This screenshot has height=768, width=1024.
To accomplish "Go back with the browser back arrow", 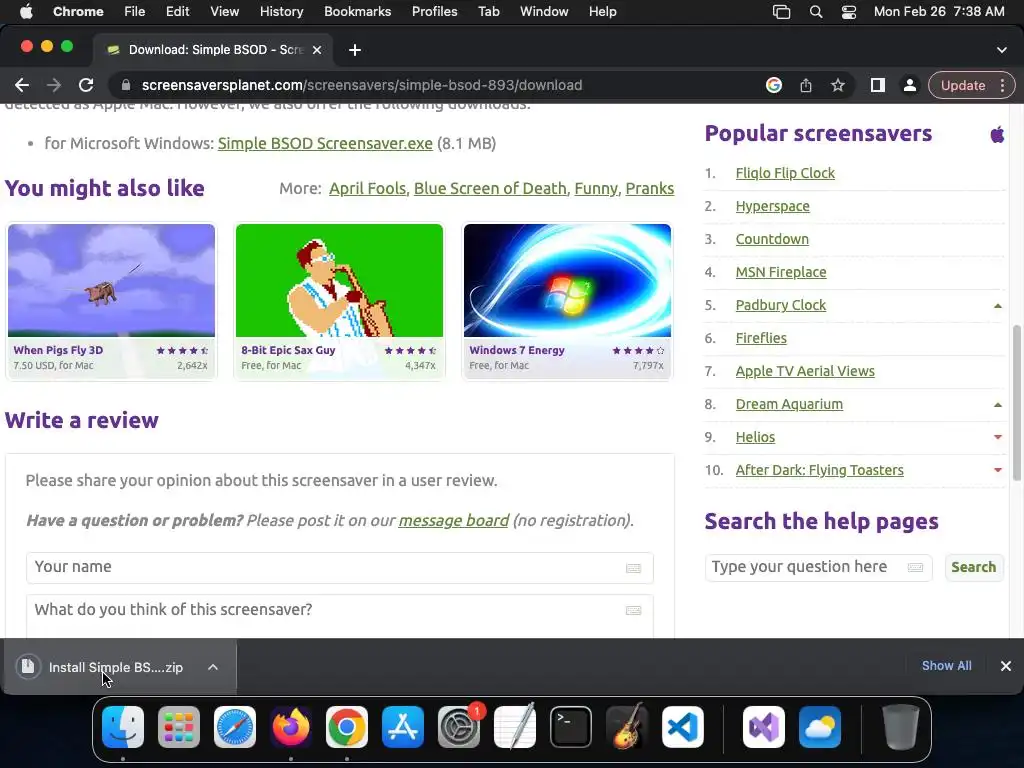I will click(22, 86).
